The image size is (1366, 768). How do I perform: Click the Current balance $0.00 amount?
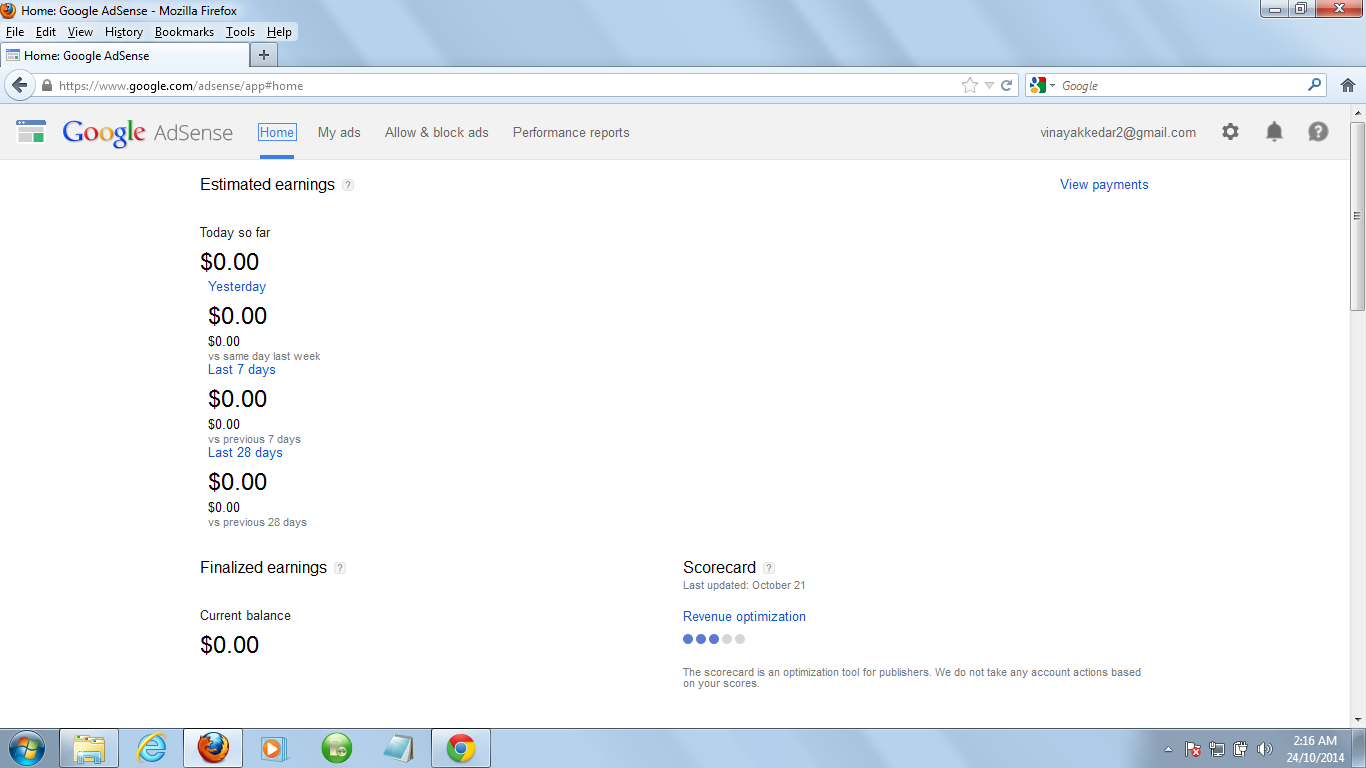230,645
